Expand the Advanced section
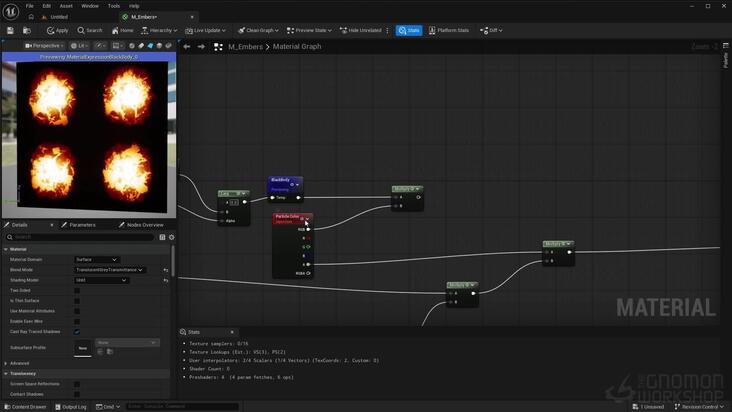This screenshot has width=732, height=412. [6, 363]
